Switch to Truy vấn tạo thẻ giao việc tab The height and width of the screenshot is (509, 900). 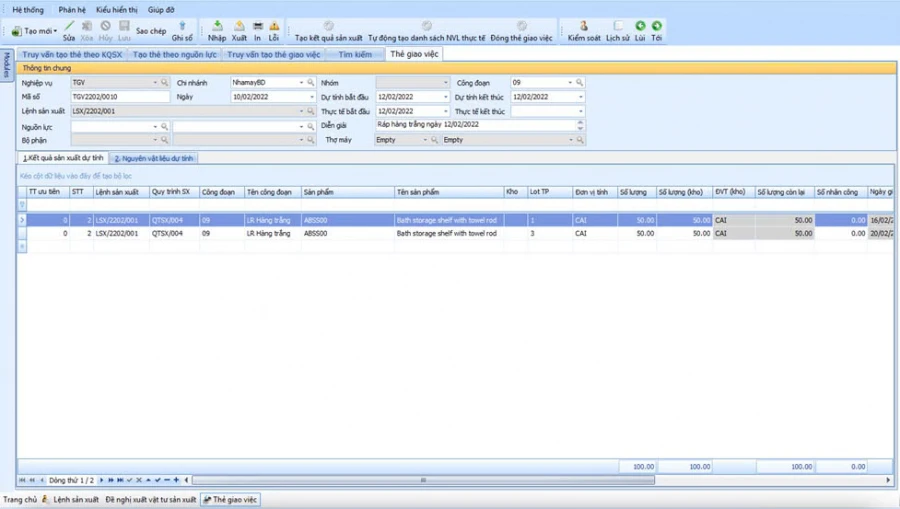pyautogui.click(x=273, y=55)
